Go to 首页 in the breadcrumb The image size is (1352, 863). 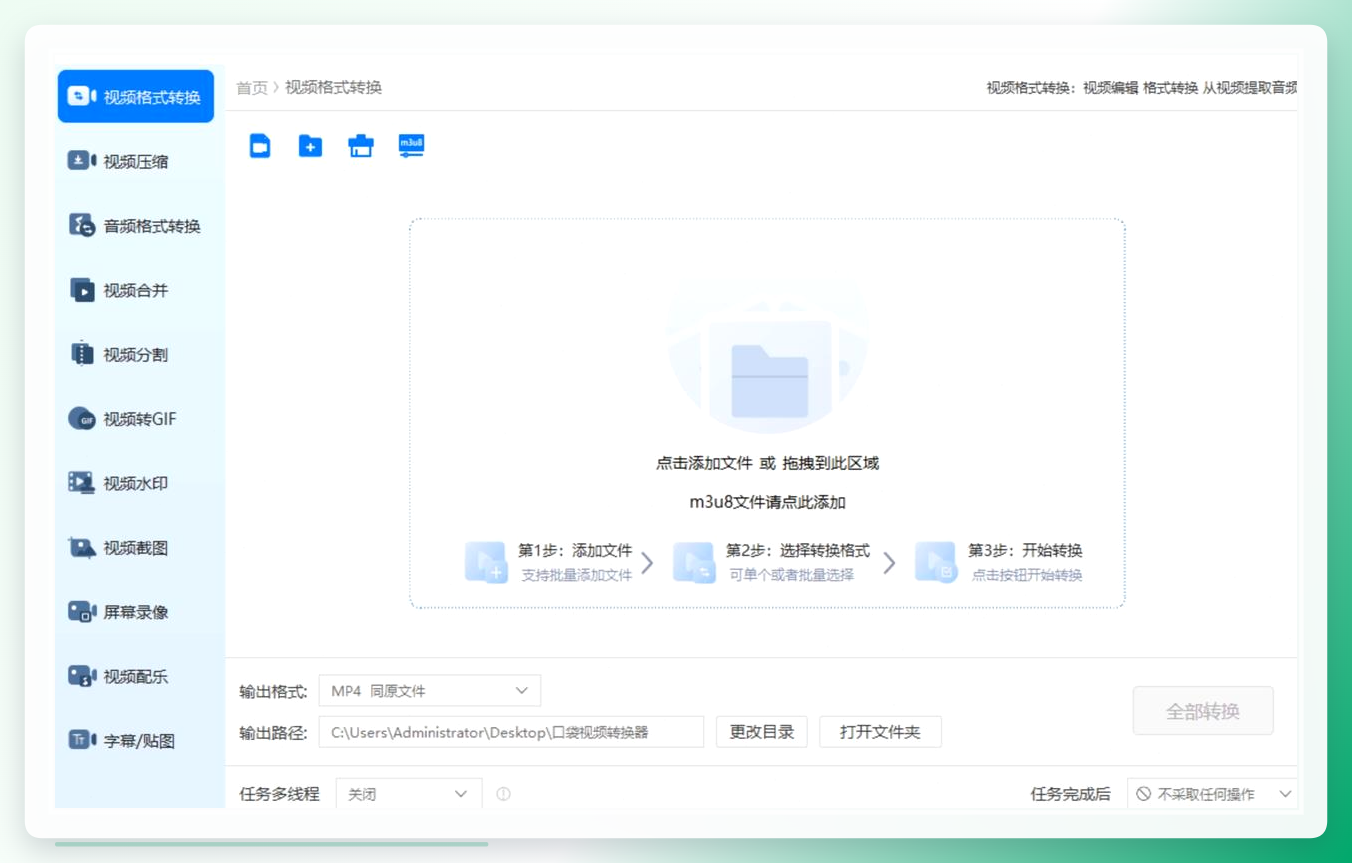click(x=252, y=88)
